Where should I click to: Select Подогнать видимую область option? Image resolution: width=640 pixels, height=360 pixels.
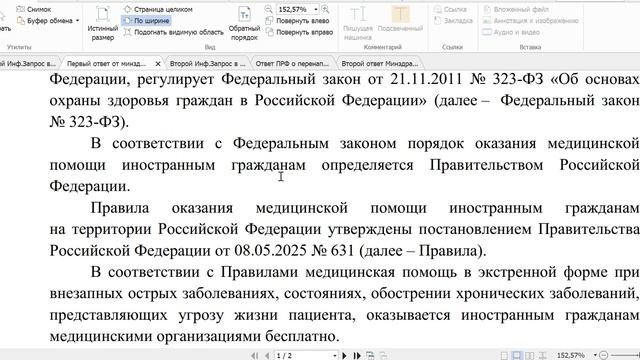[x=174, y=32]
